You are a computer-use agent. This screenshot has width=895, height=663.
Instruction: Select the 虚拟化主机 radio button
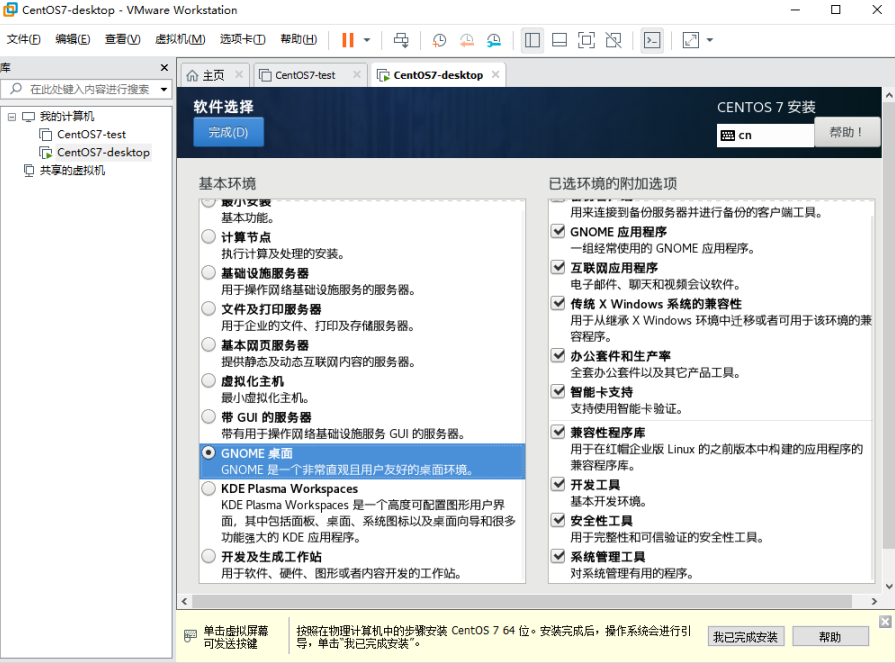[x=208, y=380]
